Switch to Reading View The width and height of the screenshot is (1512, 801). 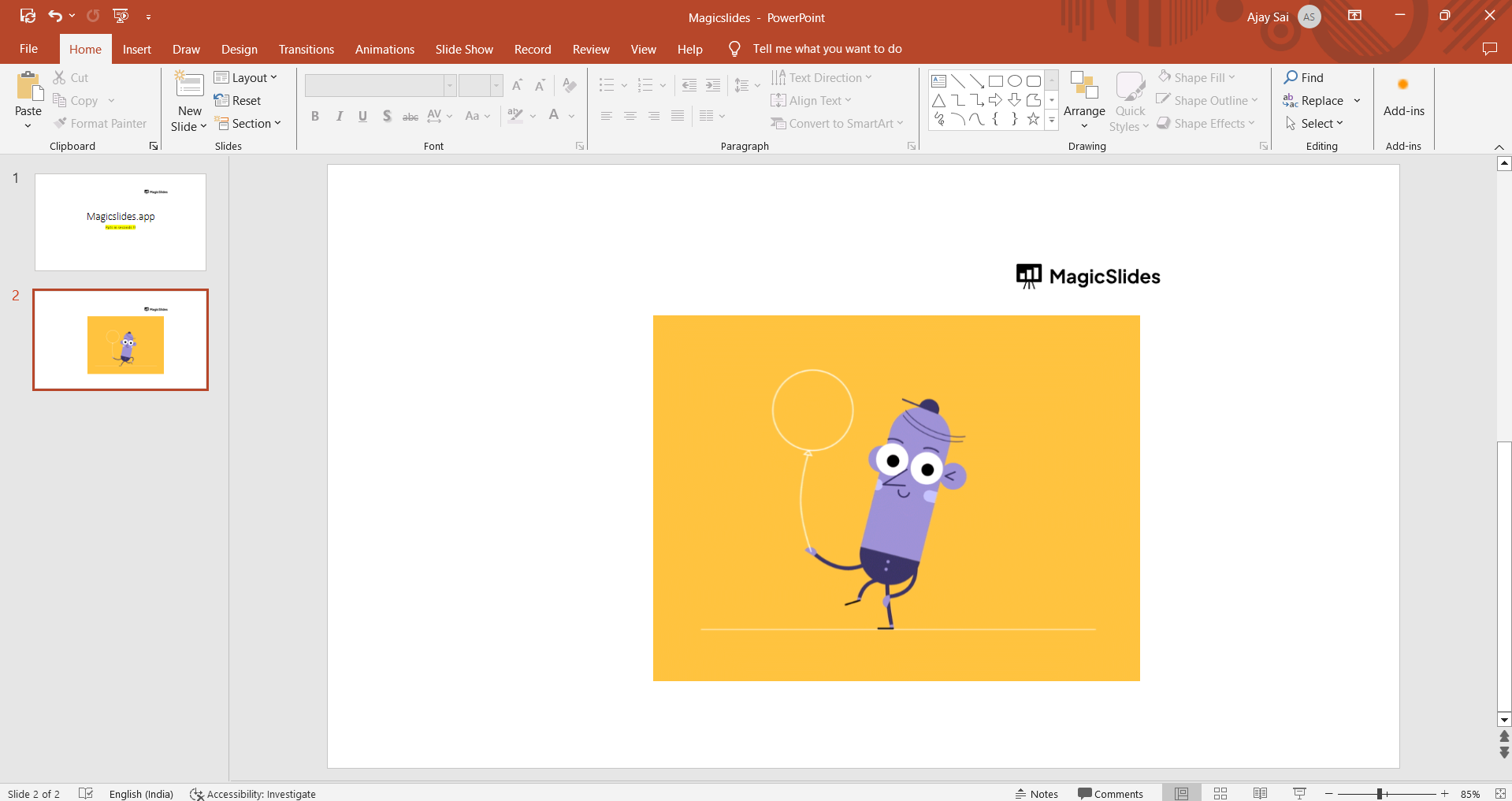point(1260,793)
